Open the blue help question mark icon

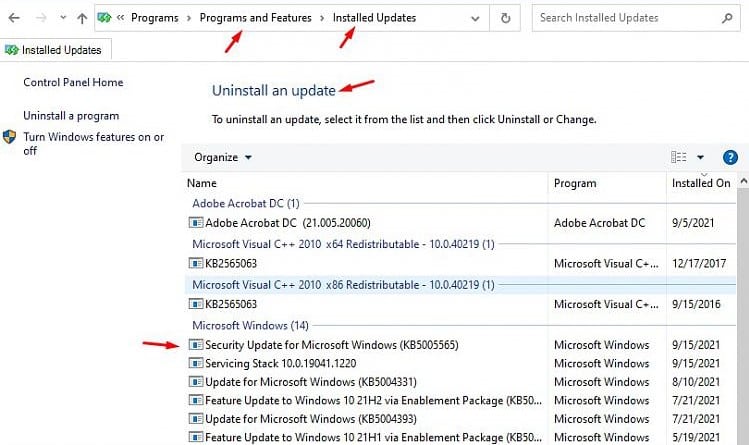coord(730,157)
